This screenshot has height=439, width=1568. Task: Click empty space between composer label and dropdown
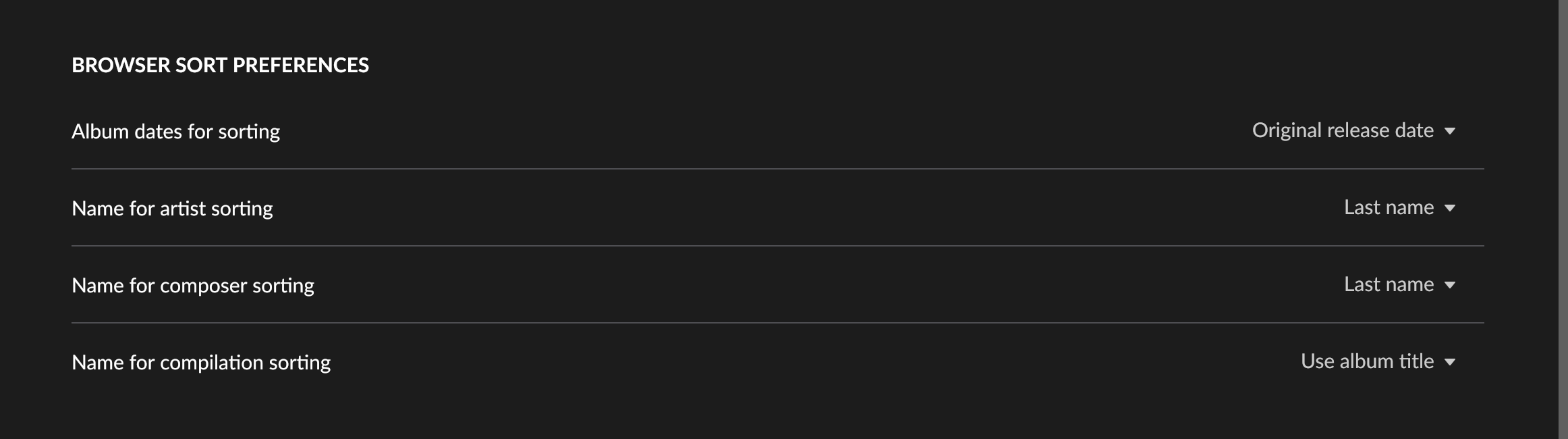pos(829,285)
